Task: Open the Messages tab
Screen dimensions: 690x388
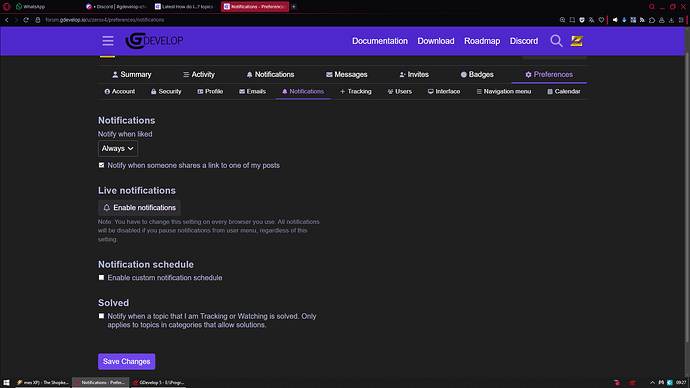Action: [x=346, y=74]
